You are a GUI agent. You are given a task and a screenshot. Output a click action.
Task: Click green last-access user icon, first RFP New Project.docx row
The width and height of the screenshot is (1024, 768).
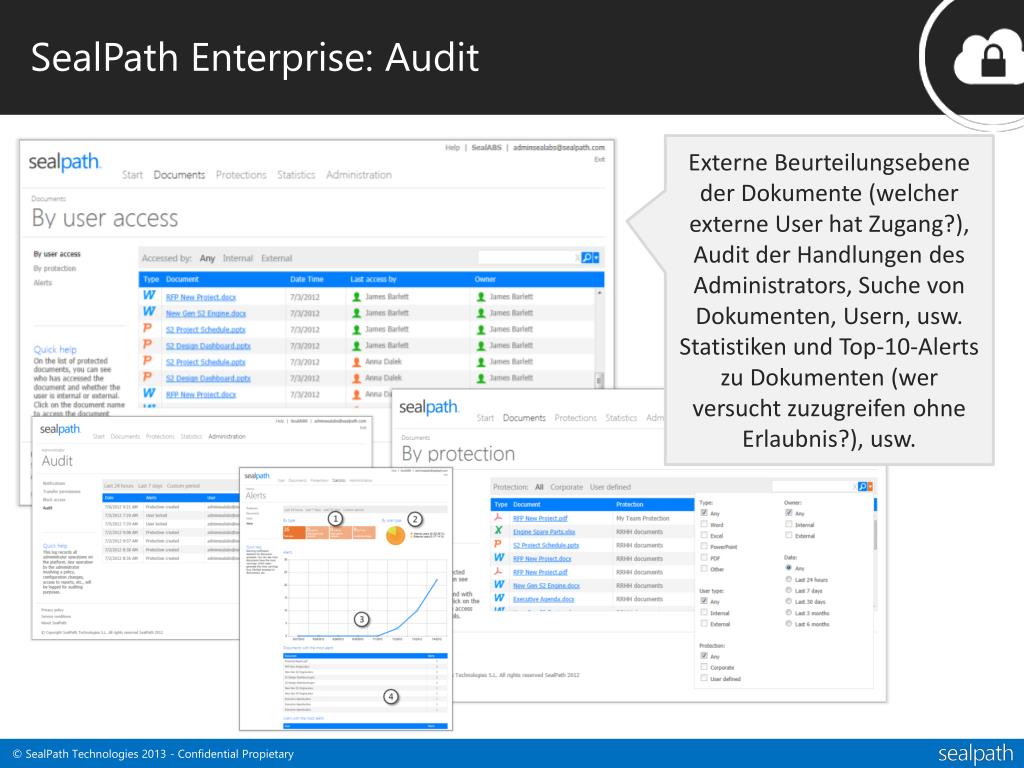[357, 296]
